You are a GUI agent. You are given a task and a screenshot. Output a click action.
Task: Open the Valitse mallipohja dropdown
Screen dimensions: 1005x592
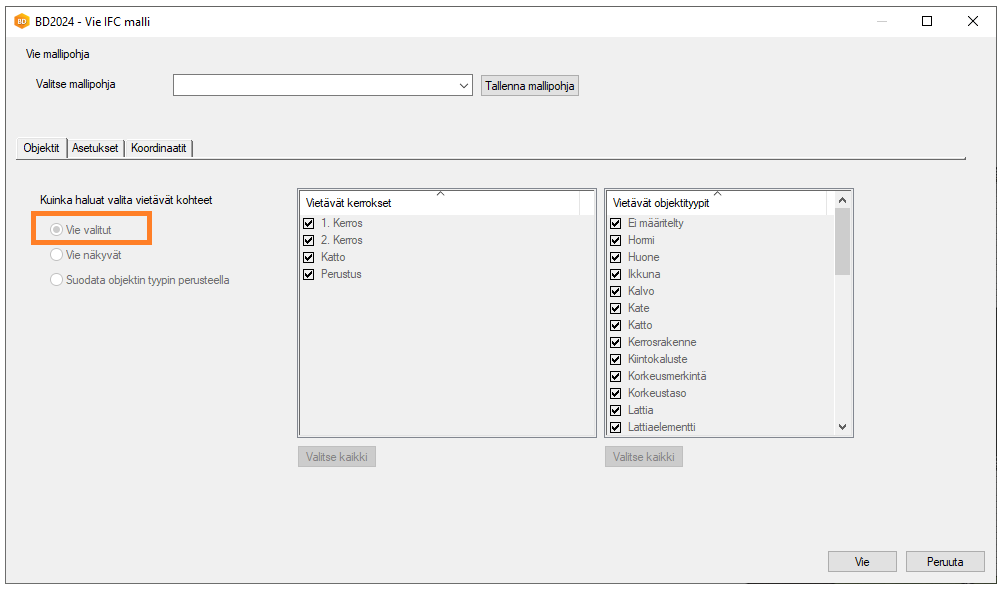464,86
